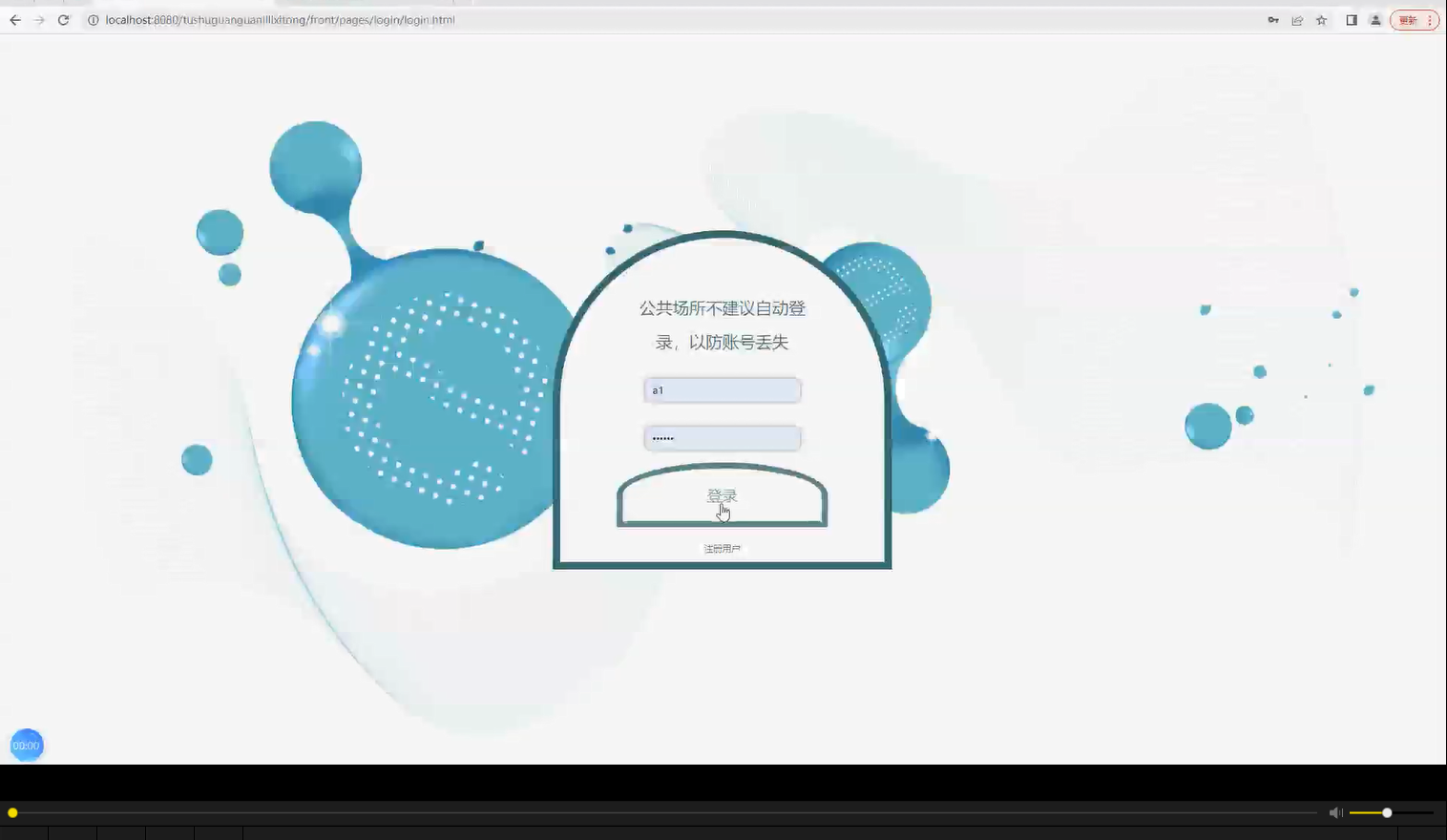Open the browser side panel
Screen dimensions: 1447x840
[1352, 20]
